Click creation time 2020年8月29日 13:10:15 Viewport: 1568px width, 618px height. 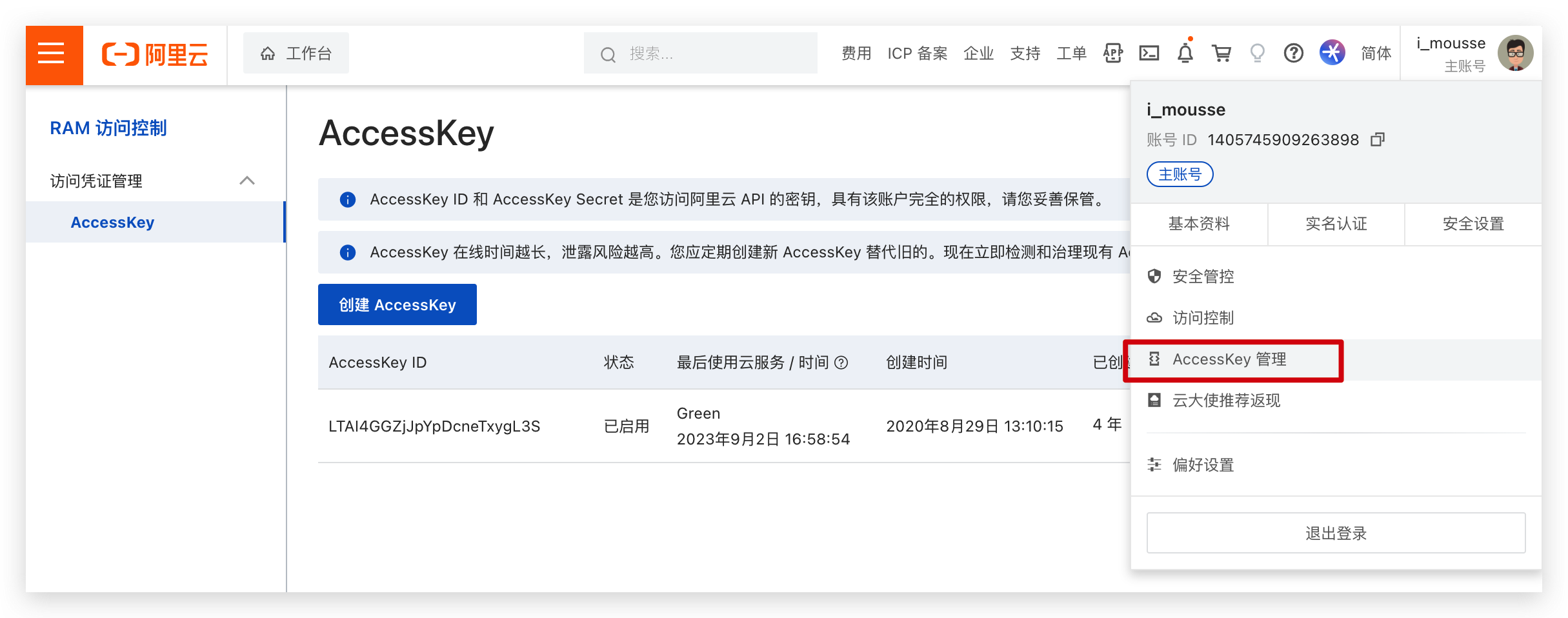click(974, 426)
